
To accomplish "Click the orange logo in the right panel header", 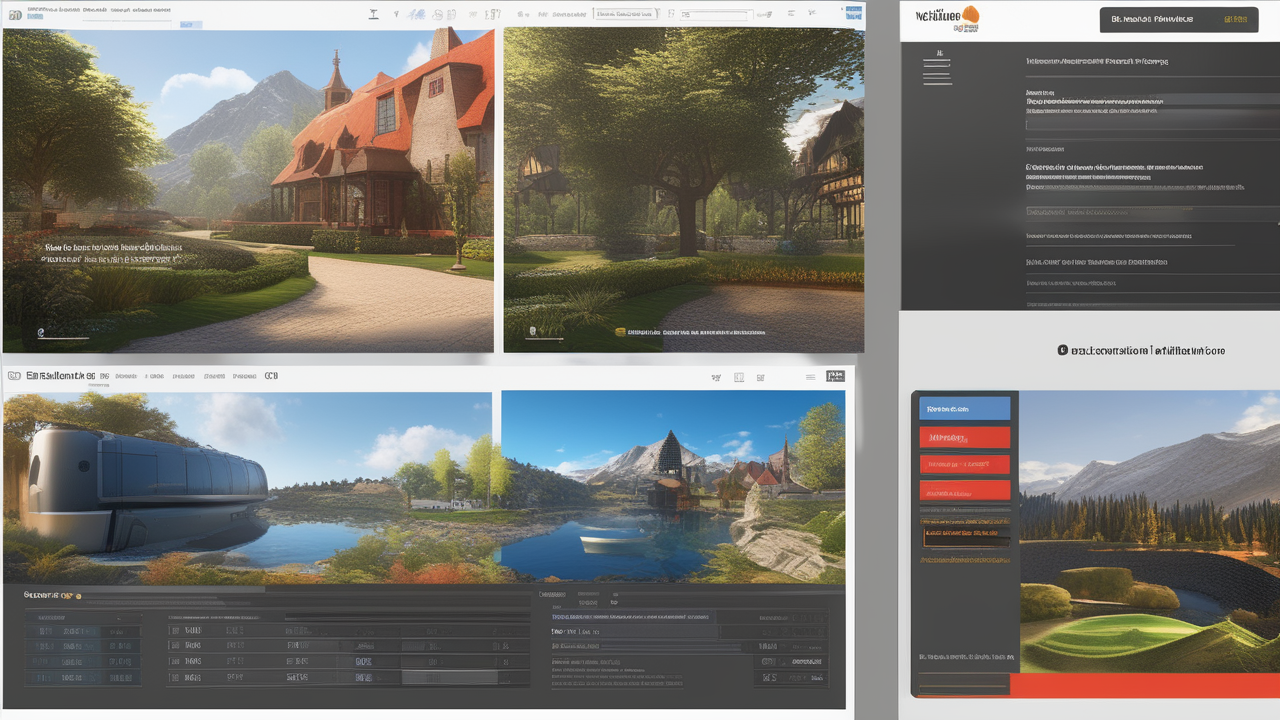I will point(968,16).
